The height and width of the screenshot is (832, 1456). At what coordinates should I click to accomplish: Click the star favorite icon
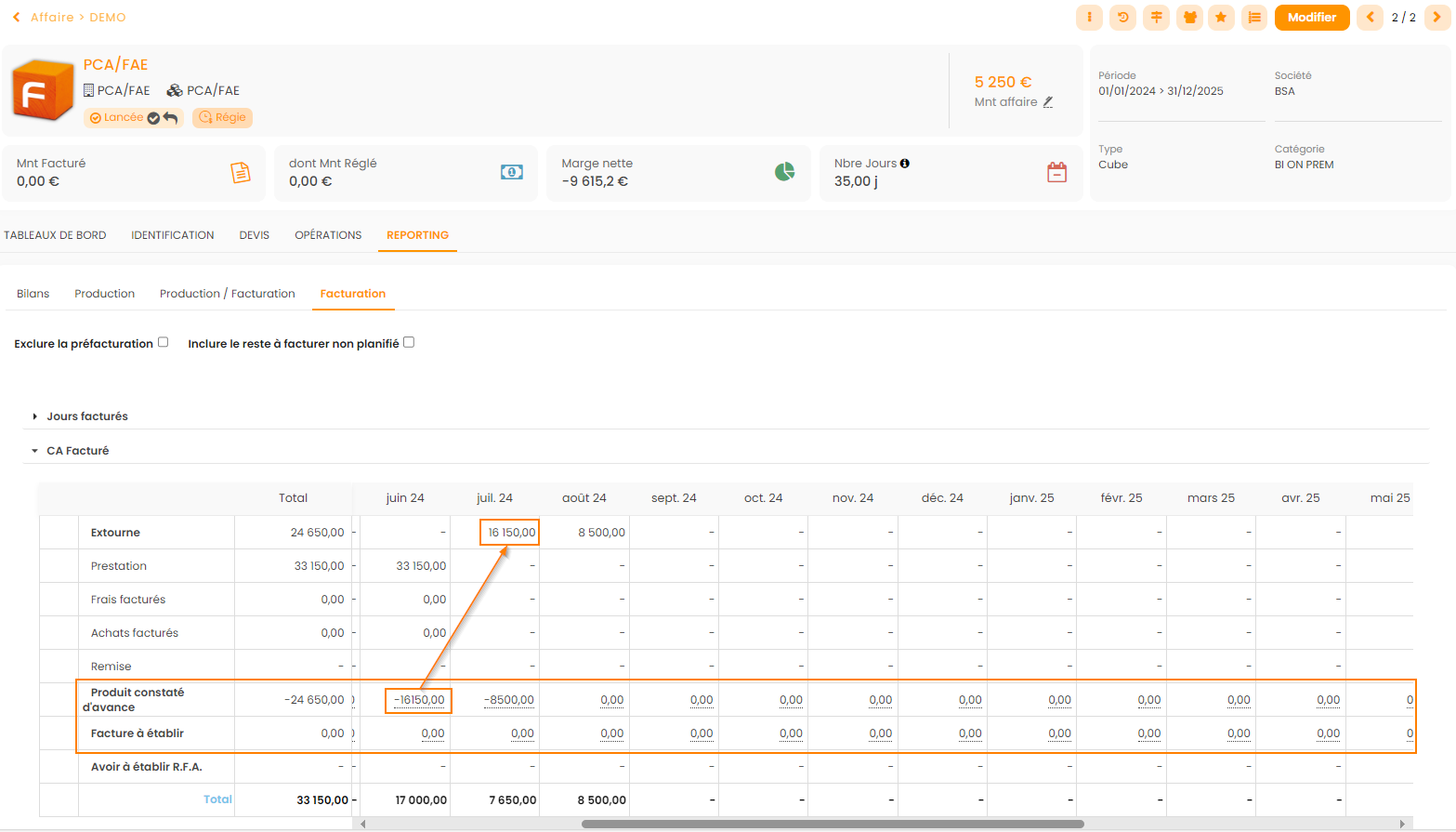(1221, 18)
